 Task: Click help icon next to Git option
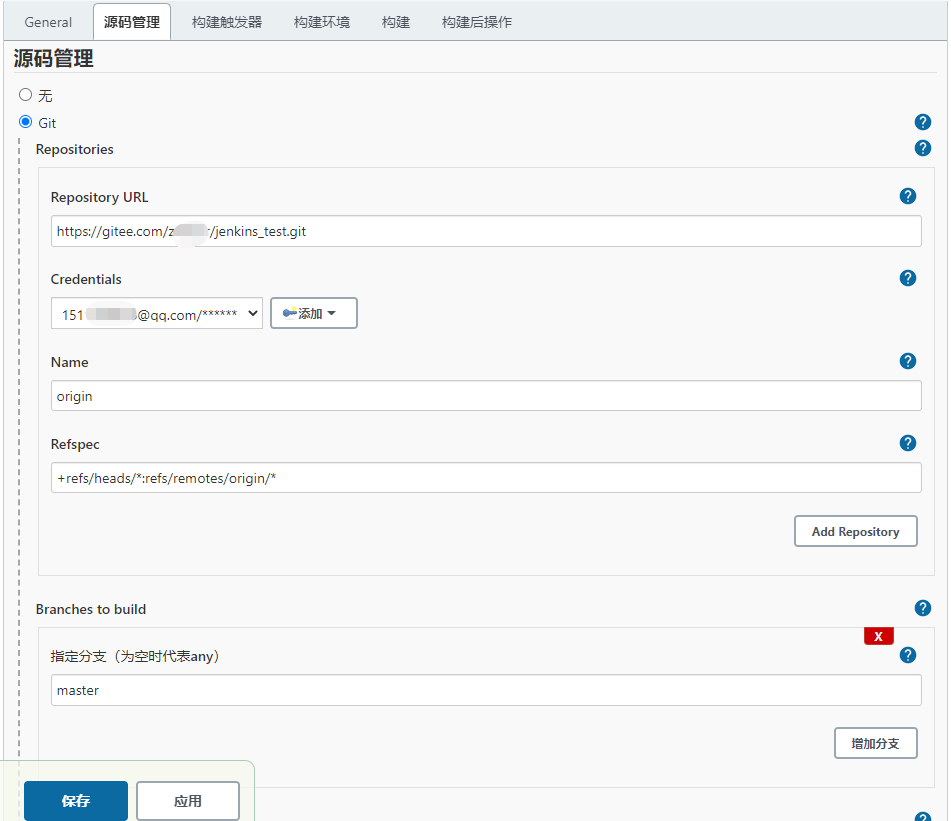922,122
